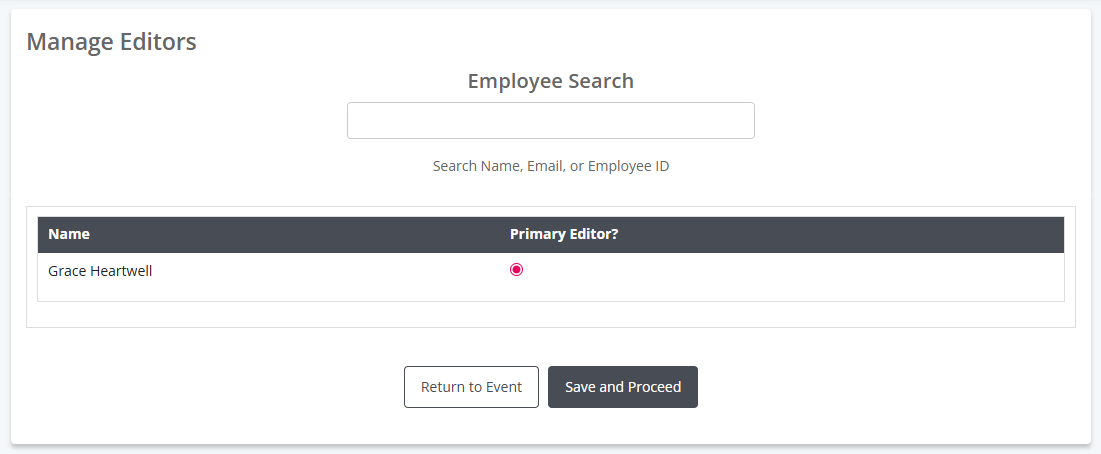This screenshot has height=454, width=1101.
Task: Select the Grace Heartwell name cell
Action: pos(100,271)
